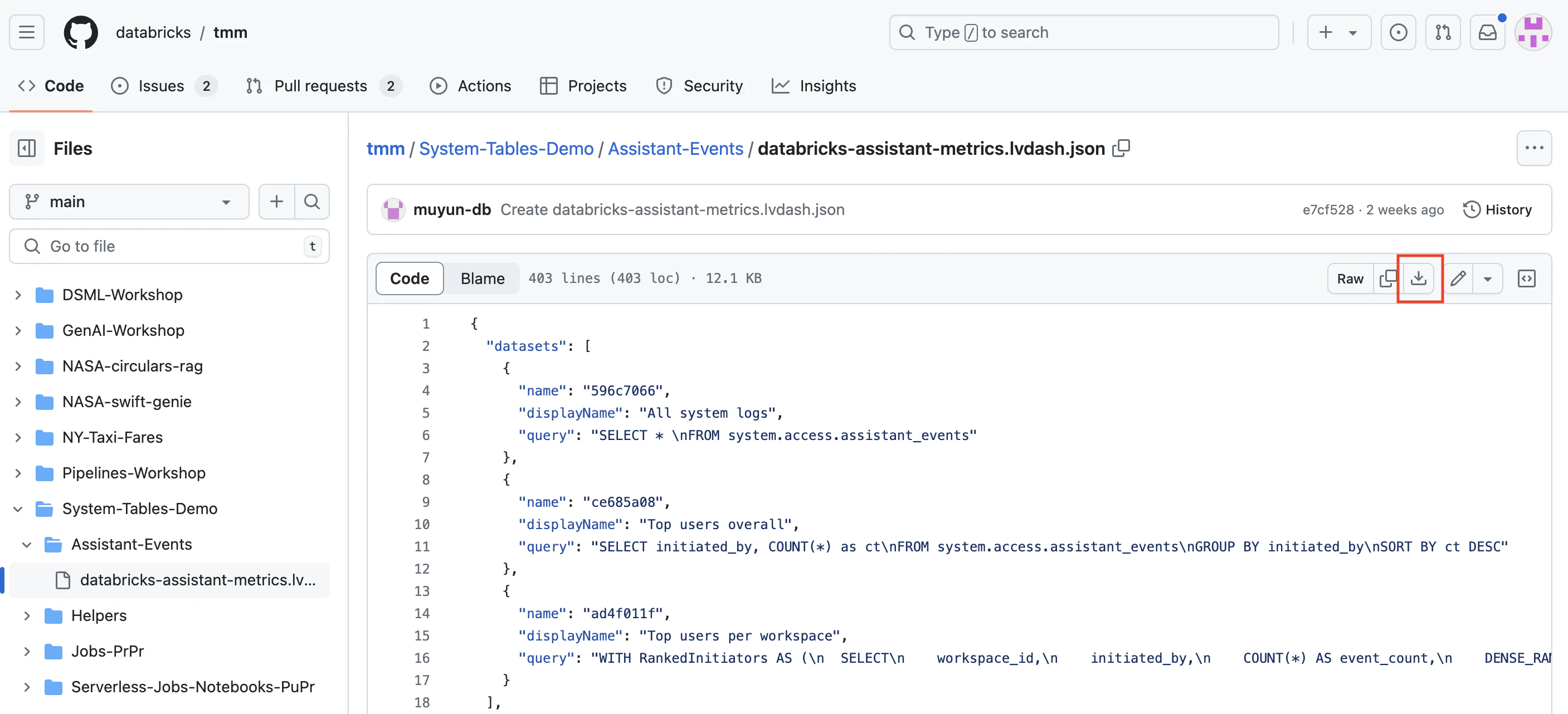Expand the Helpers folder
This screenshot has height=714, width=1568.
(x=27, y=615)
